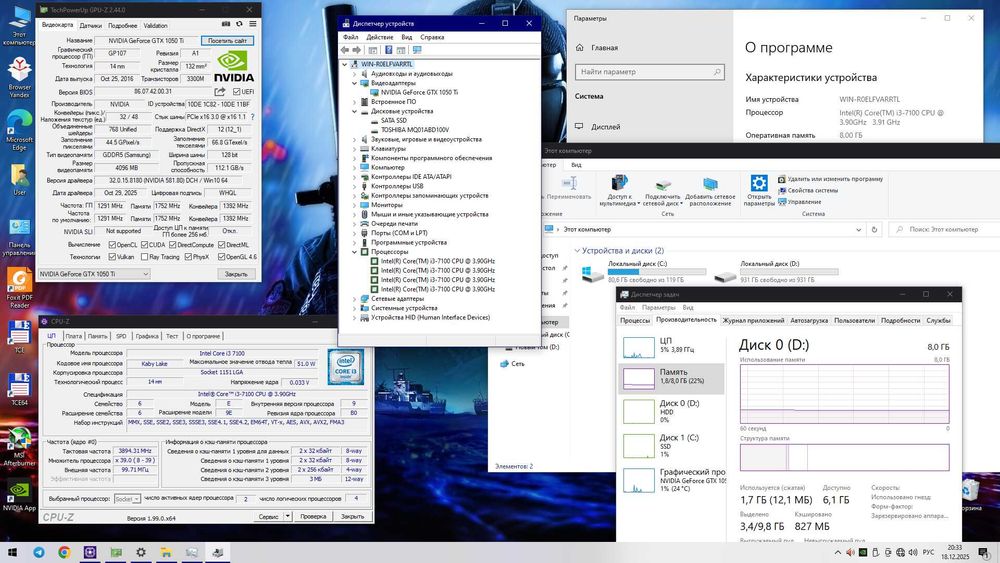This screenshot has height=563, width=1000.
Task: Click Найти параметр search field in Settings
Action: (x=650, y=72)
